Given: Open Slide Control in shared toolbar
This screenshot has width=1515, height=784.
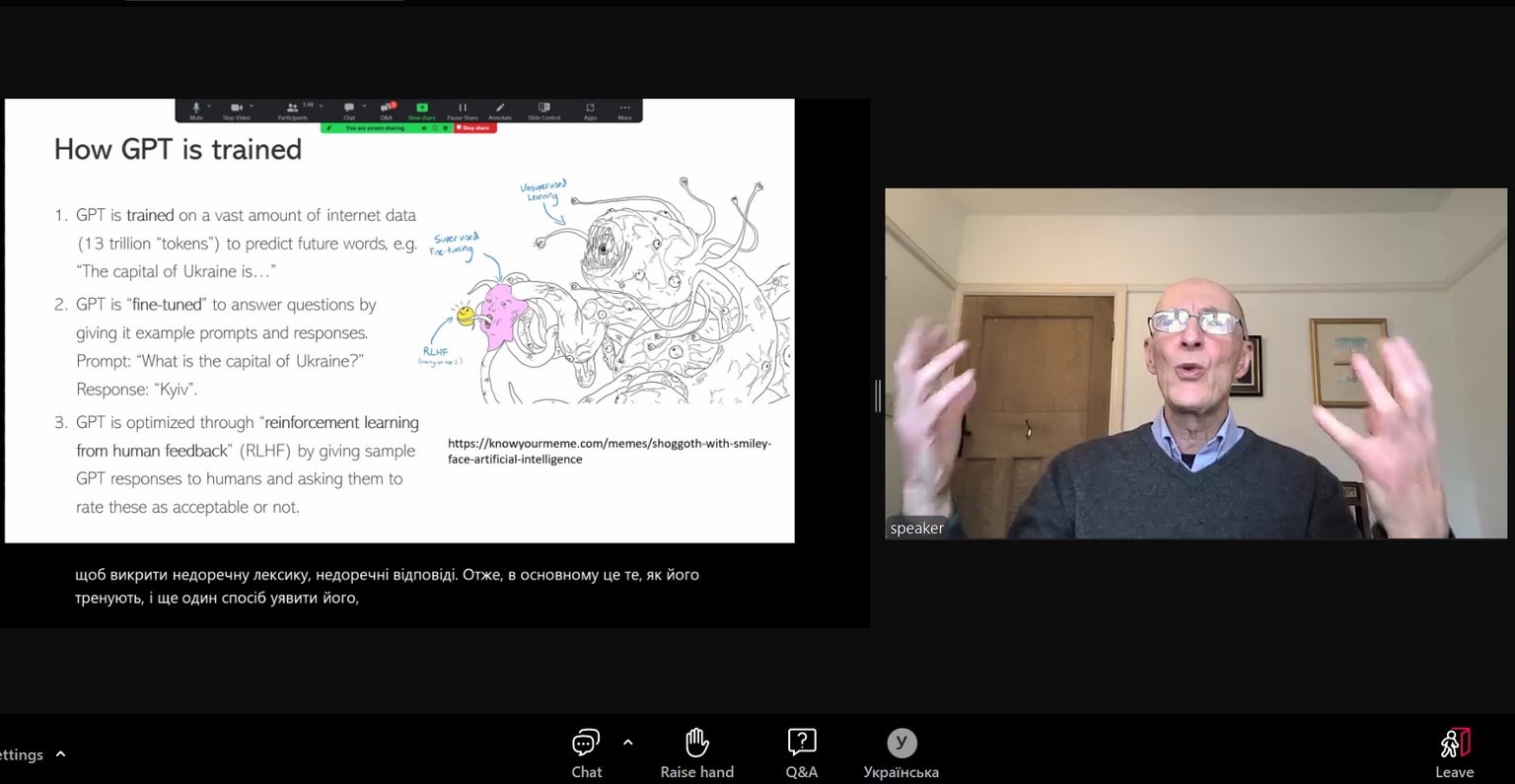Looking at the screenshot, I should point(543,109).
